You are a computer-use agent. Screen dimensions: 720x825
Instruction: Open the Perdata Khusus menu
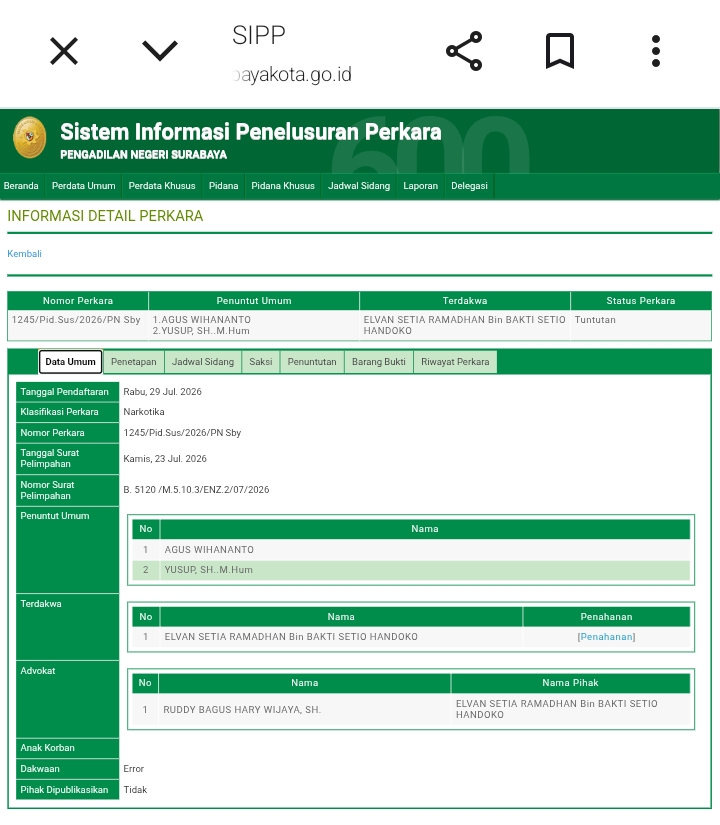click(162, 186)
